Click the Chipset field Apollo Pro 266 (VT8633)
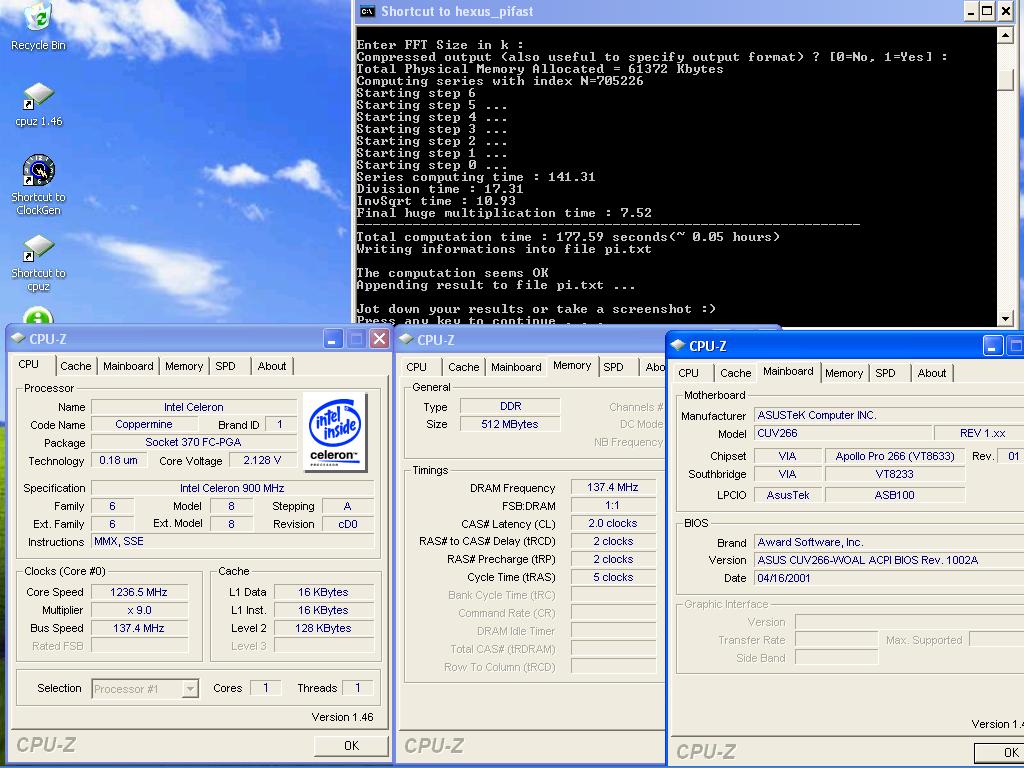The height and width of the screenshot is (768, 1024). 895,456
